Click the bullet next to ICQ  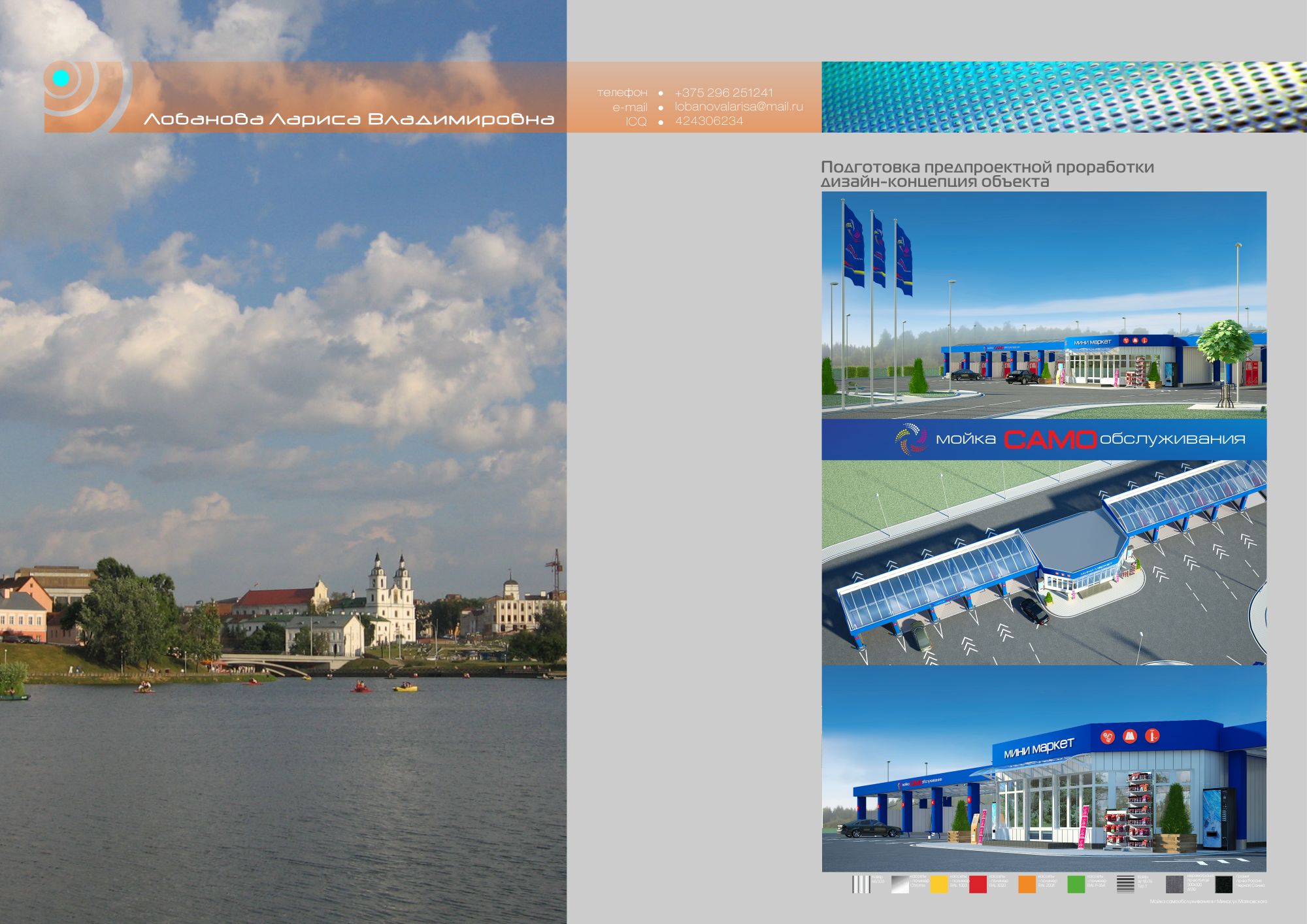(x=661, y=122)
